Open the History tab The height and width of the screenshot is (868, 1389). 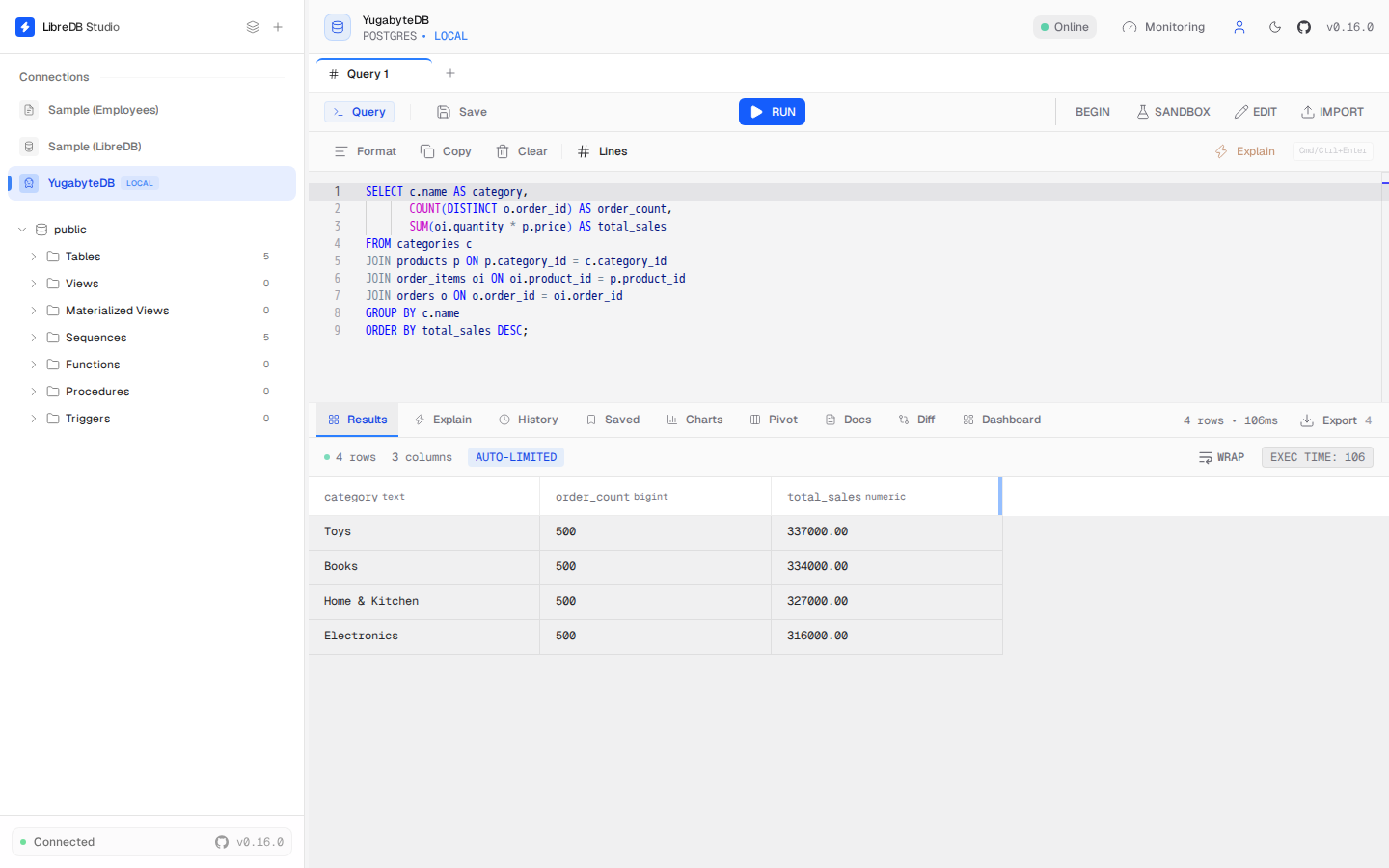click(x=529, y=420)
